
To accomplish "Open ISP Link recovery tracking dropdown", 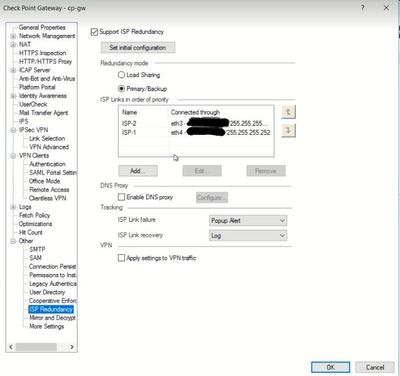I will click(x=248, y=236).
